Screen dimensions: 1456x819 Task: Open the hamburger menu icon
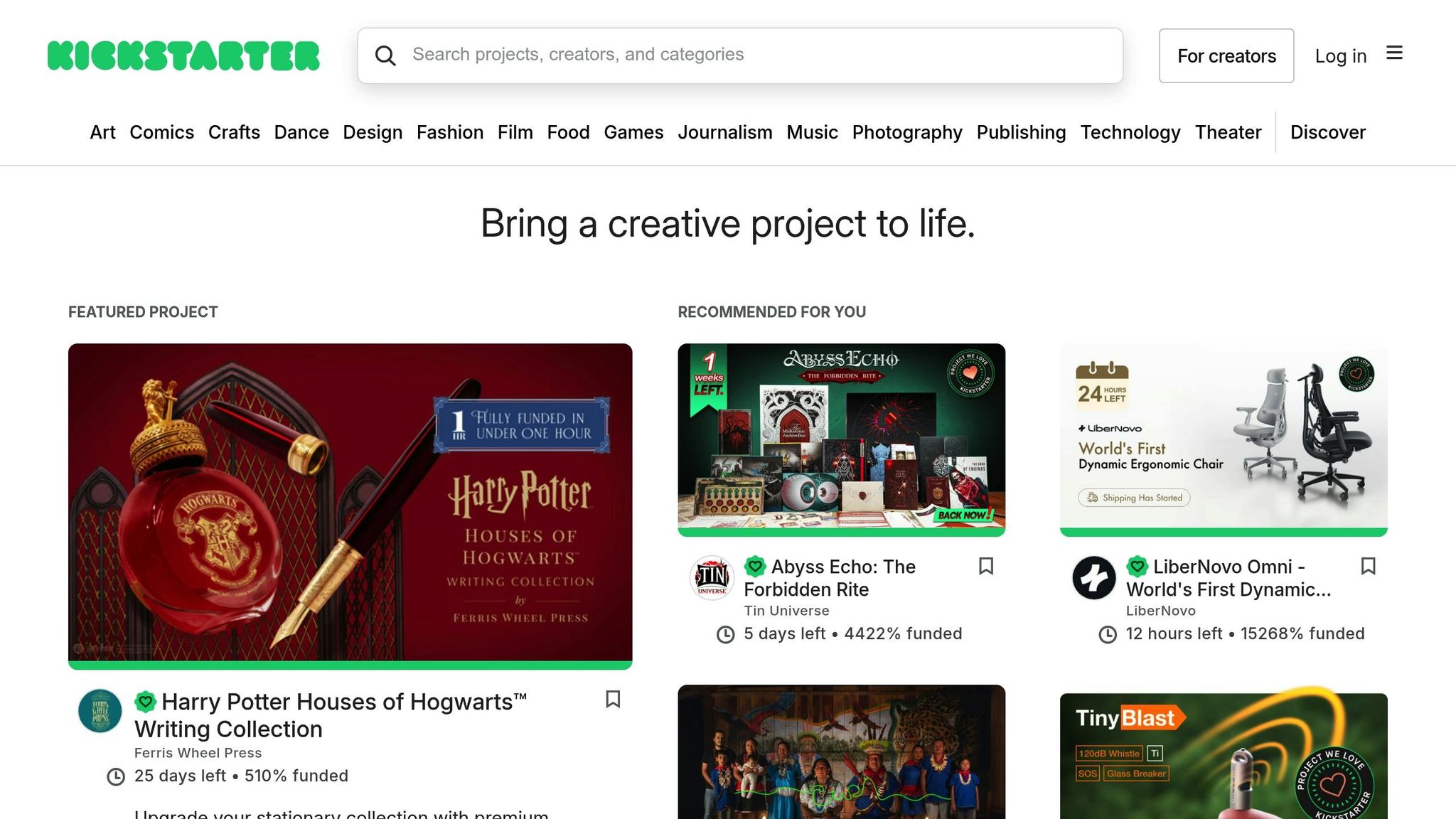click(x=1394, y=53)
